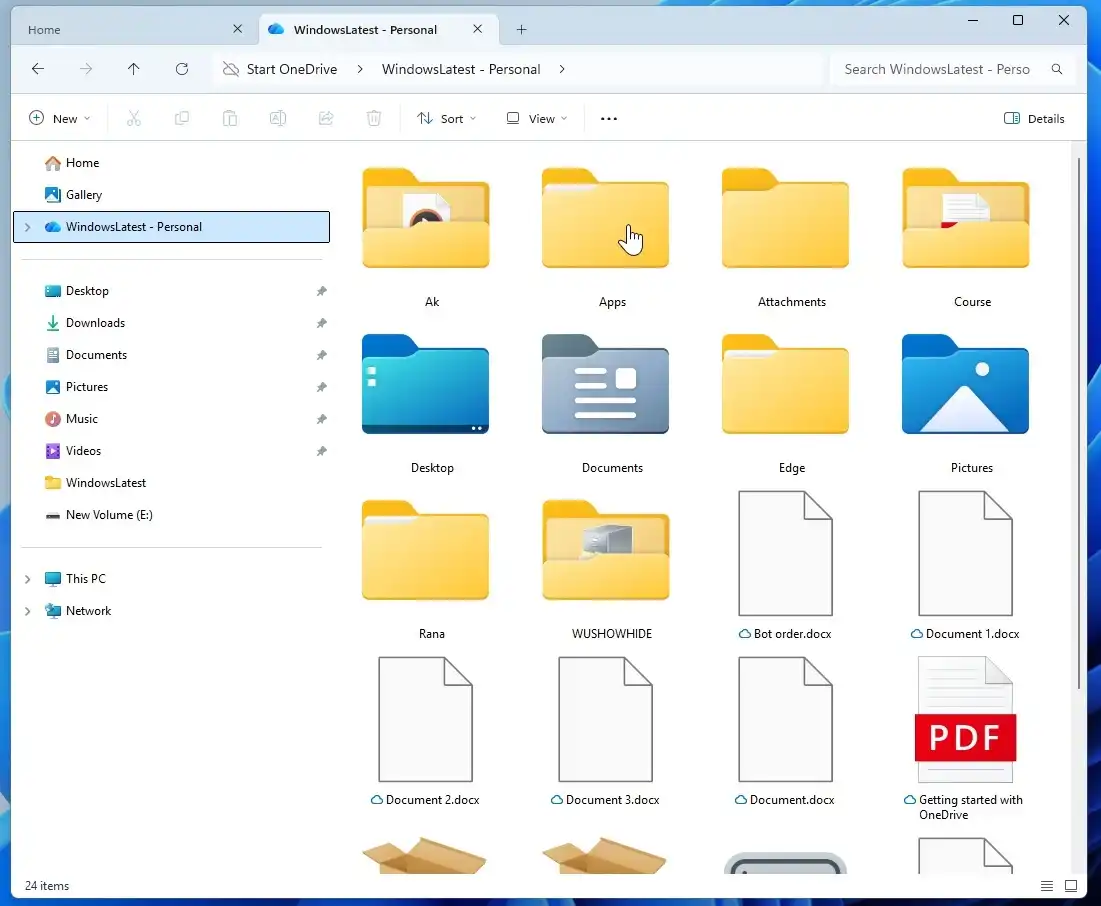This screenshot has width=1101, height=906.
Task: Open the Apps folder
Action: [x=605, y=237]
